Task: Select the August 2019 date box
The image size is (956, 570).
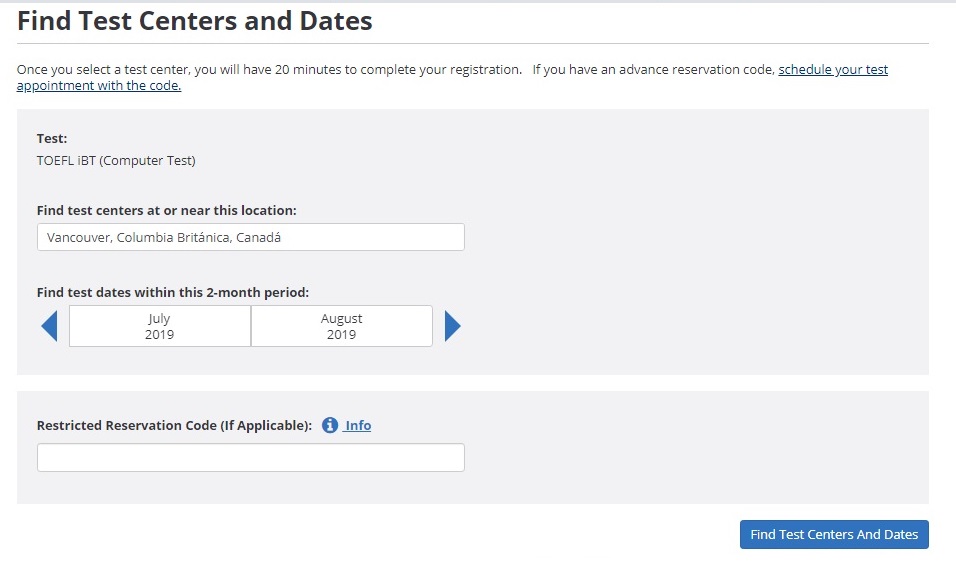Action: tap(341, 326)
